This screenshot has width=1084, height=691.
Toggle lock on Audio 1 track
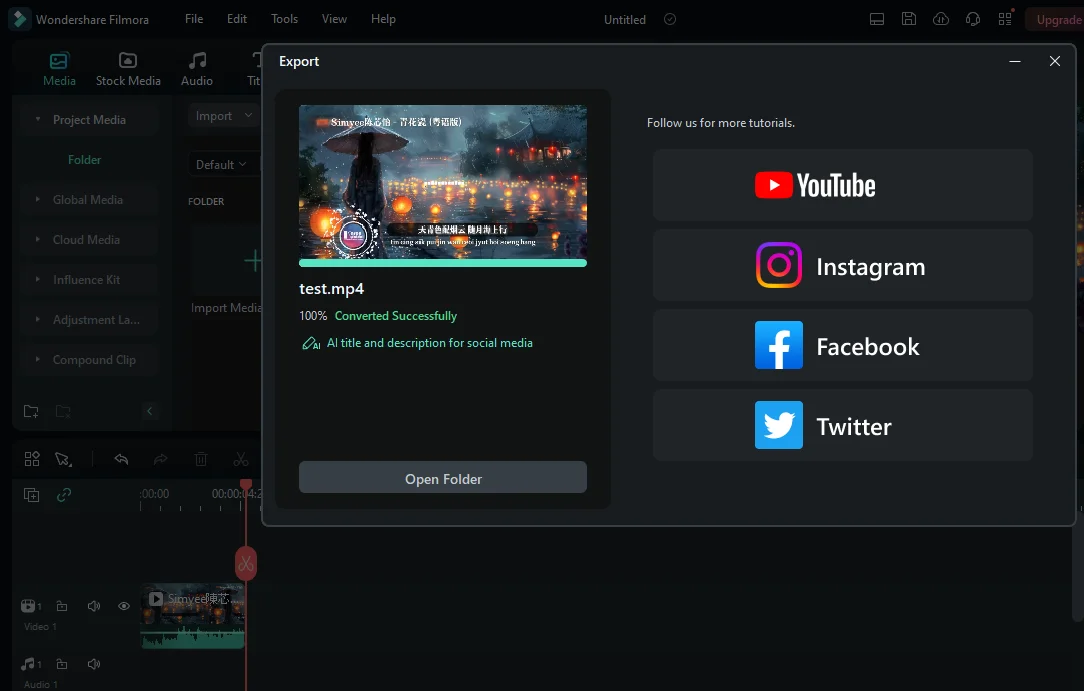click(x=62, y=664)
